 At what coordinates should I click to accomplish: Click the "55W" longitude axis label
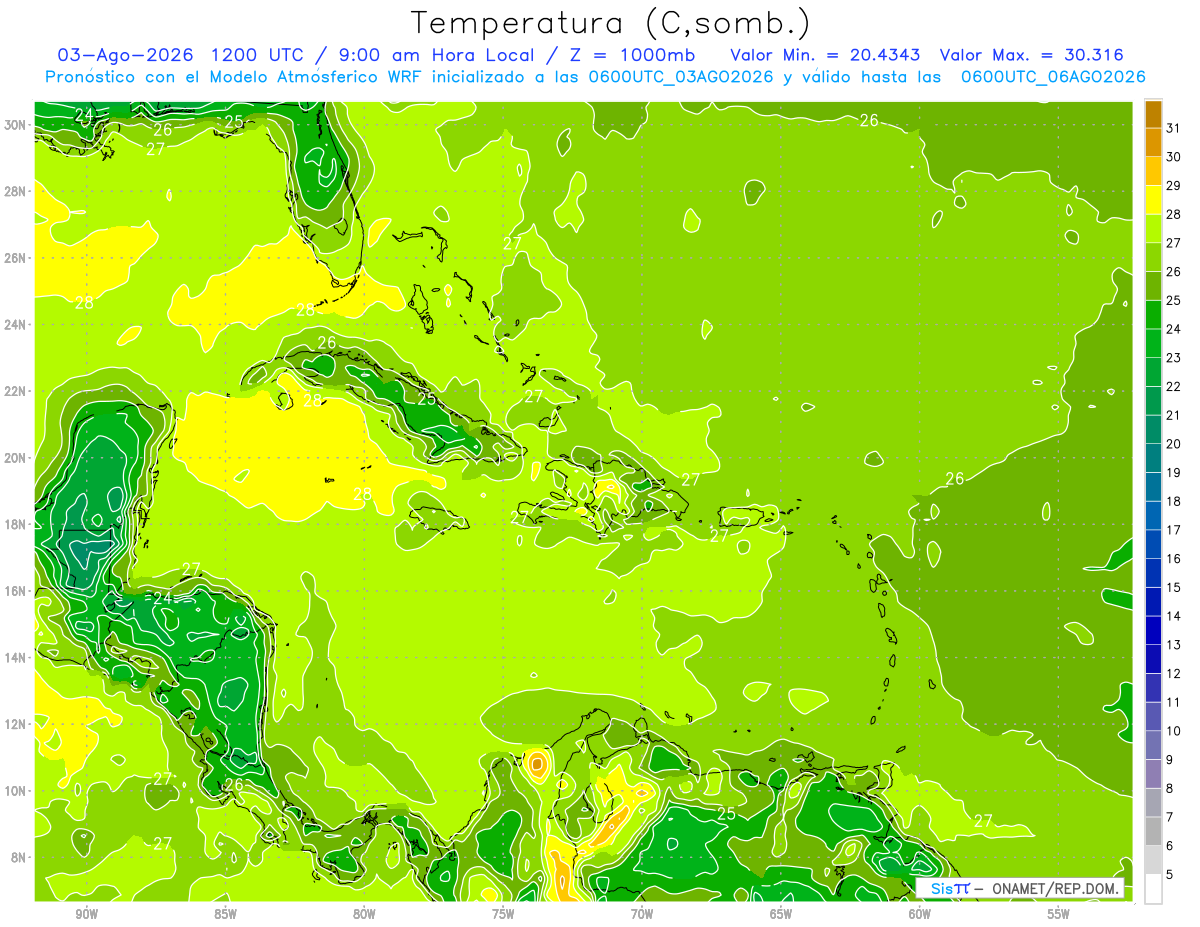pyautogui.click(x=1059, y=914)
